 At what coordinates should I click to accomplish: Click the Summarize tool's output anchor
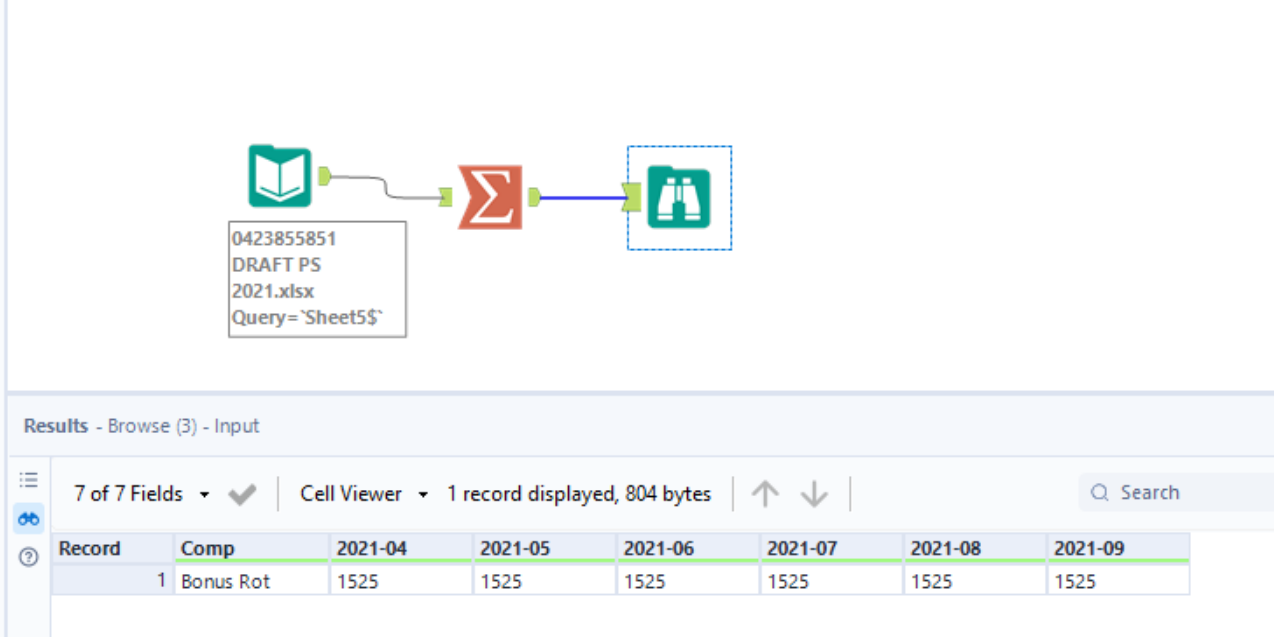point(534,196)
